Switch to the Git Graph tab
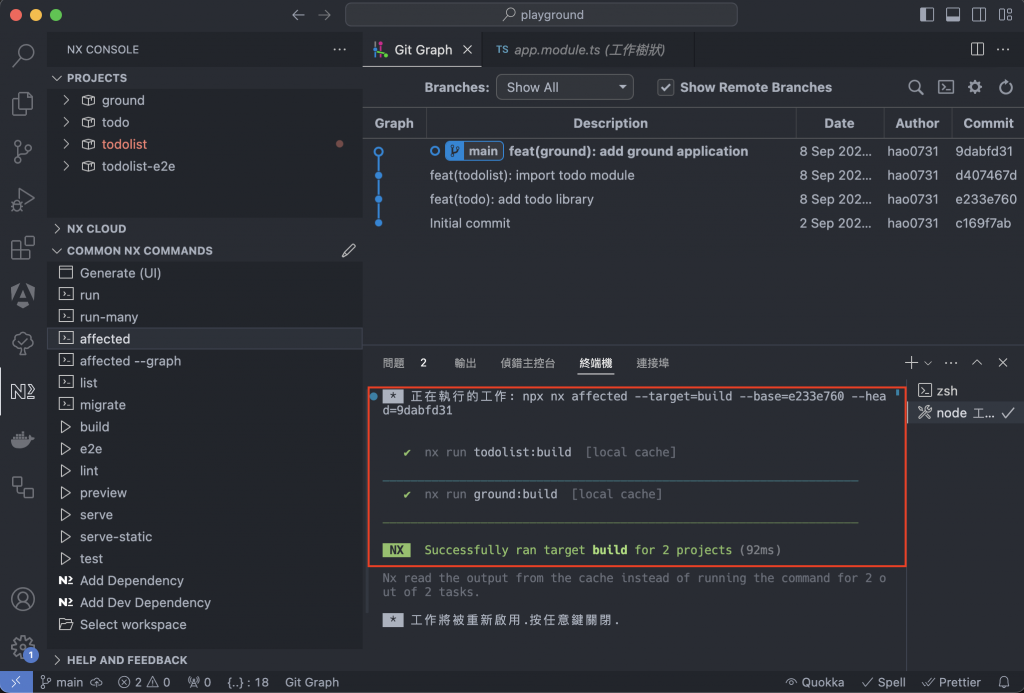1024x693 pixels. coord(423,50)
